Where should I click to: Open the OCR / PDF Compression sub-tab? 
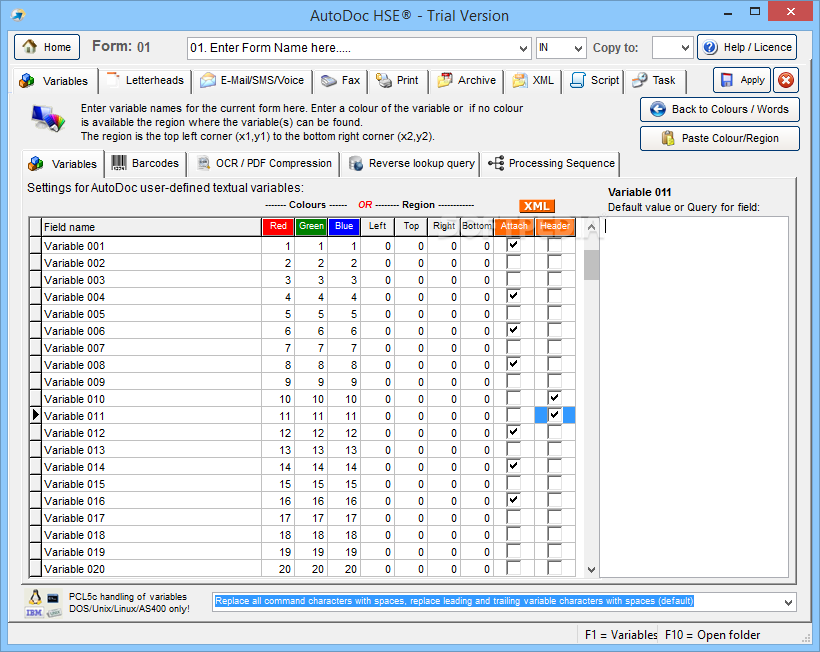coord(264,164)
